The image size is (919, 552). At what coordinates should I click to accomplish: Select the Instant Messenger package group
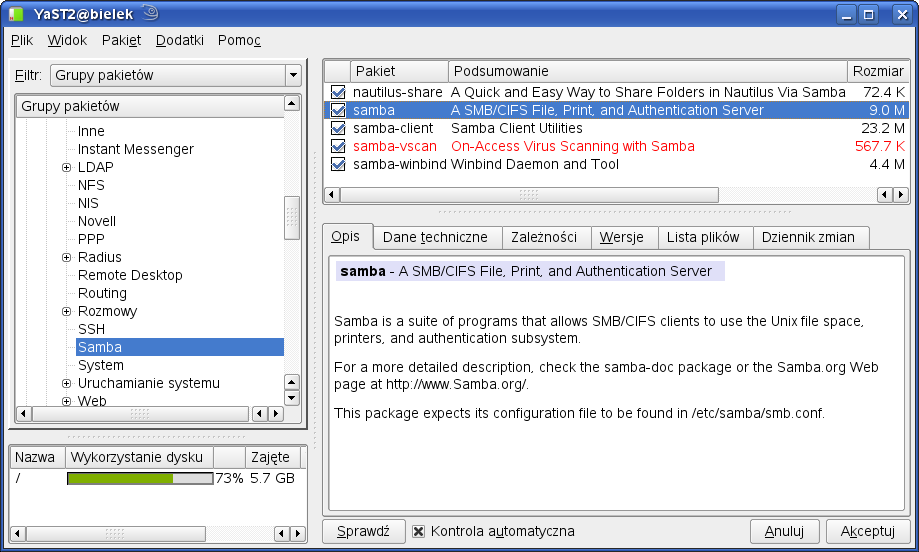pyautogui.click(x=135, y=149)
